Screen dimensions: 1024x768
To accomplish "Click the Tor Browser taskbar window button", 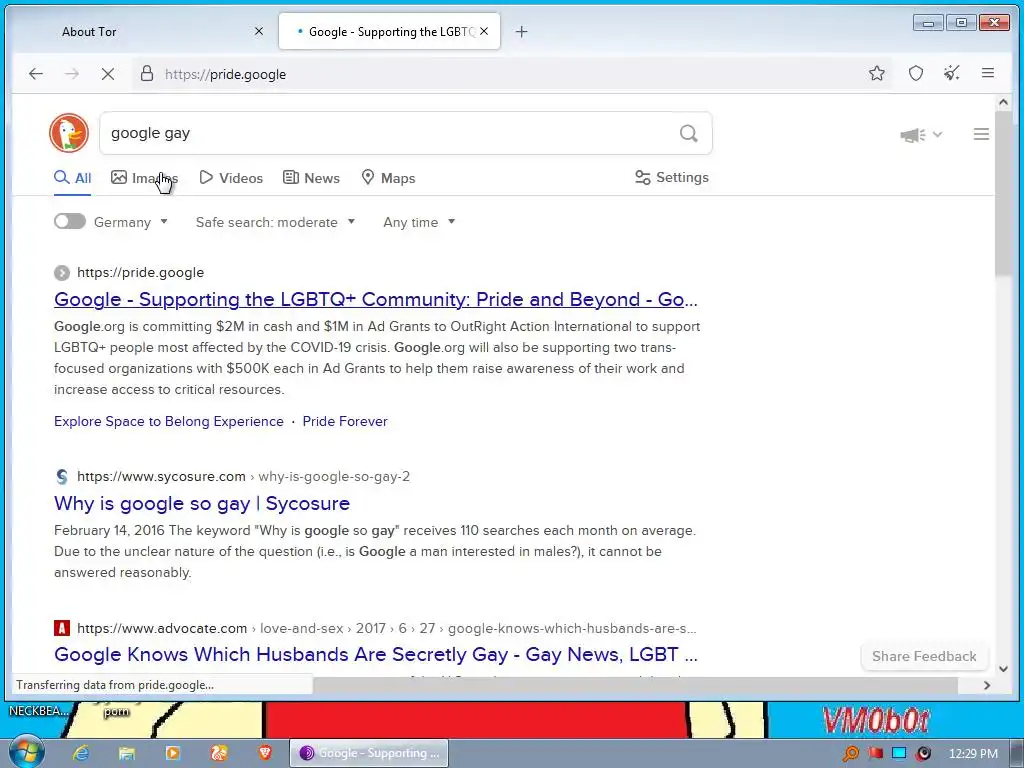I will tap(370, 753).
